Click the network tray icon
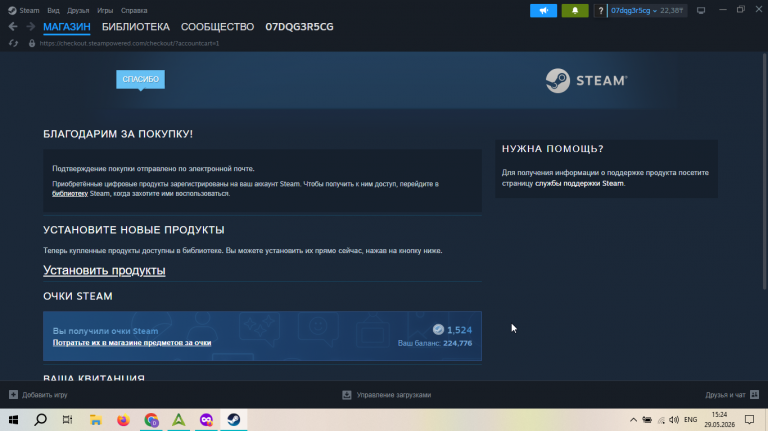 tap(661, 420)
